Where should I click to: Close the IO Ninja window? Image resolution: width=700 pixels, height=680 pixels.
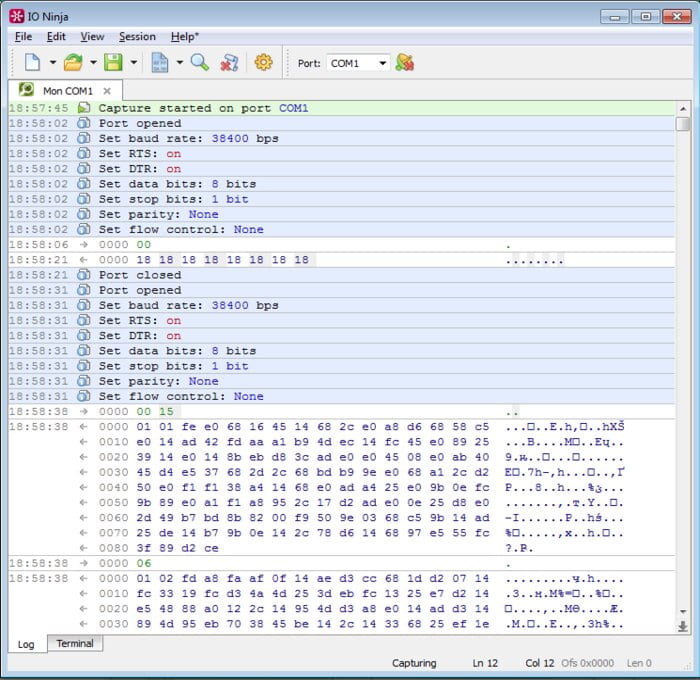point(677,17)
